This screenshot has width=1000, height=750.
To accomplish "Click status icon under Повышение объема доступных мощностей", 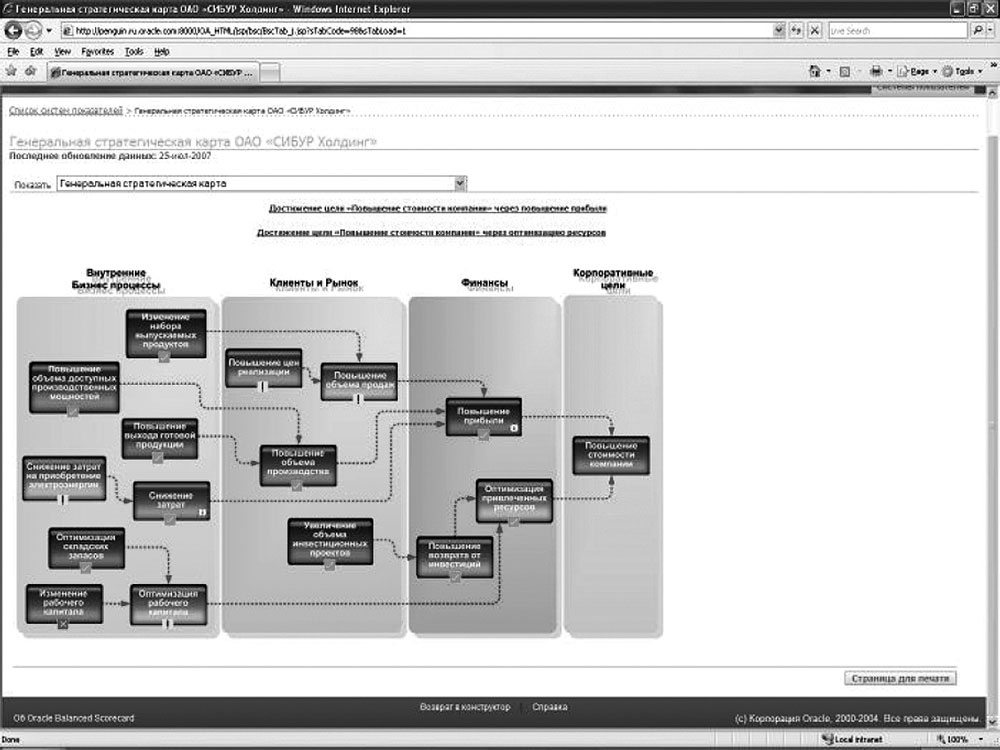I will tap(73, 411).
